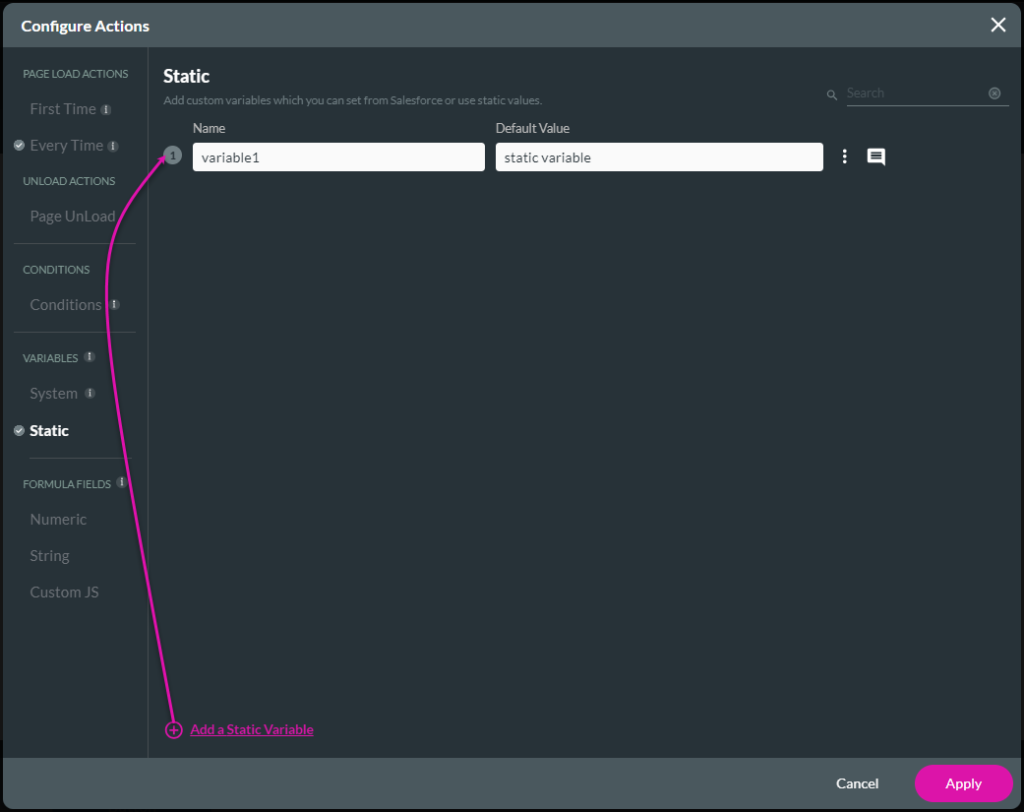
Task: Click the Default Value input field
Action: point(659,157)
